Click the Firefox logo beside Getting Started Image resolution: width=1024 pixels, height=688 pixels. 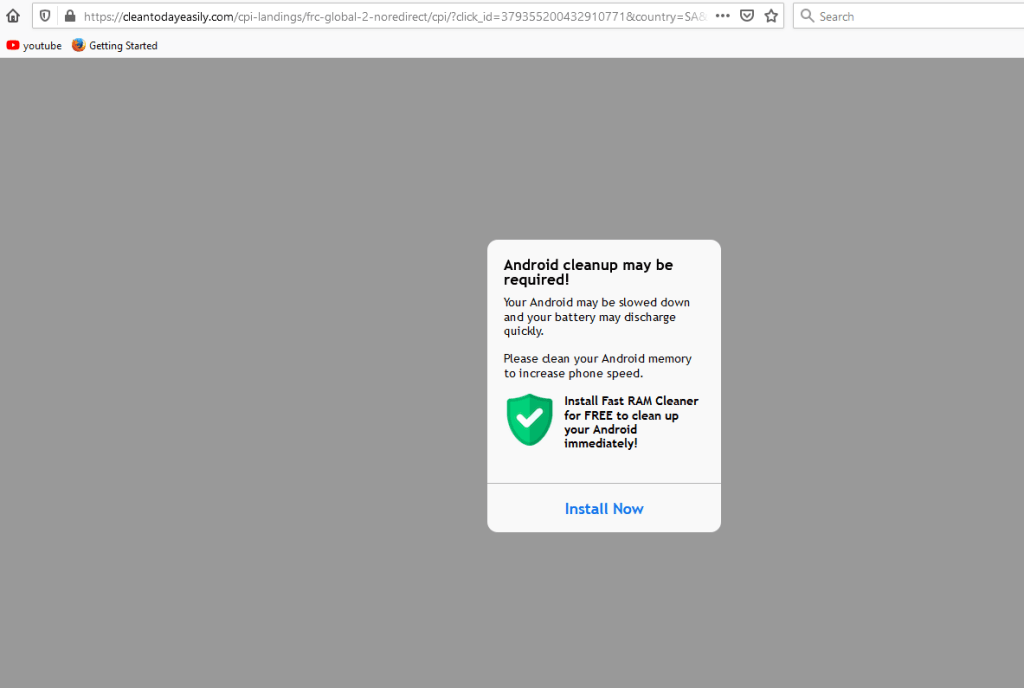pos(79,45)
